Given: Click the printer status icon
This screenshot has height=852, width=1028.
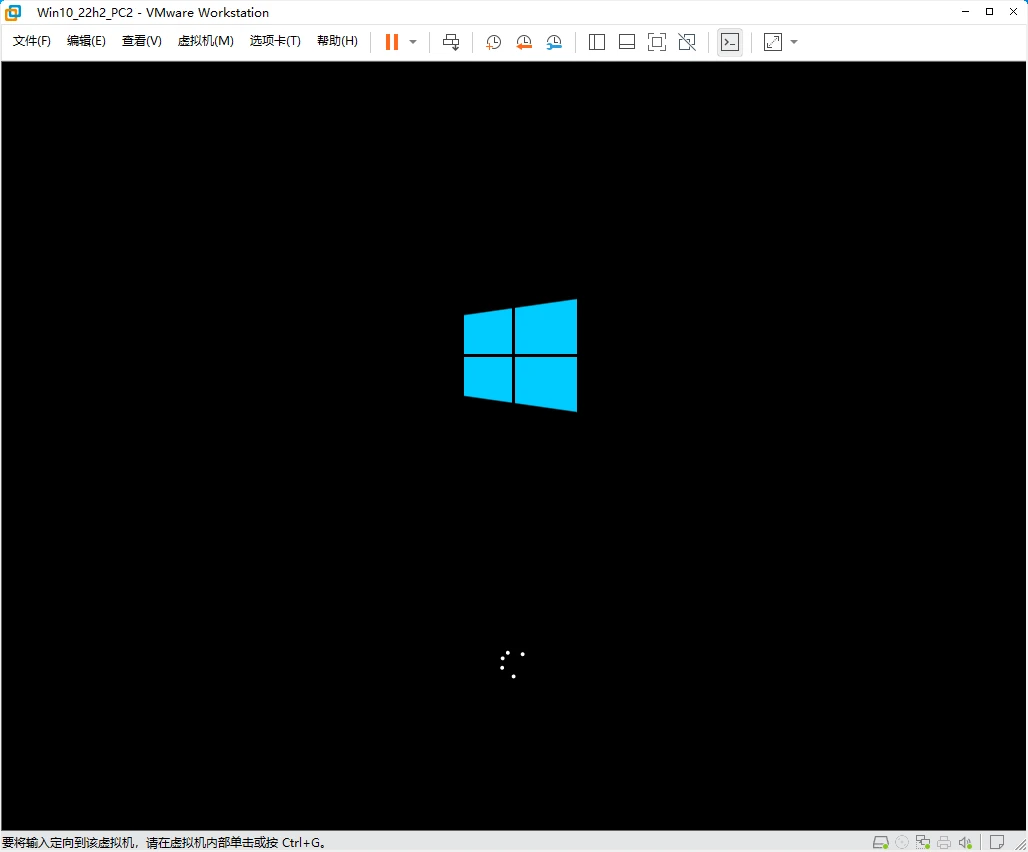Looking at the screenshot, I should point(944,842).
